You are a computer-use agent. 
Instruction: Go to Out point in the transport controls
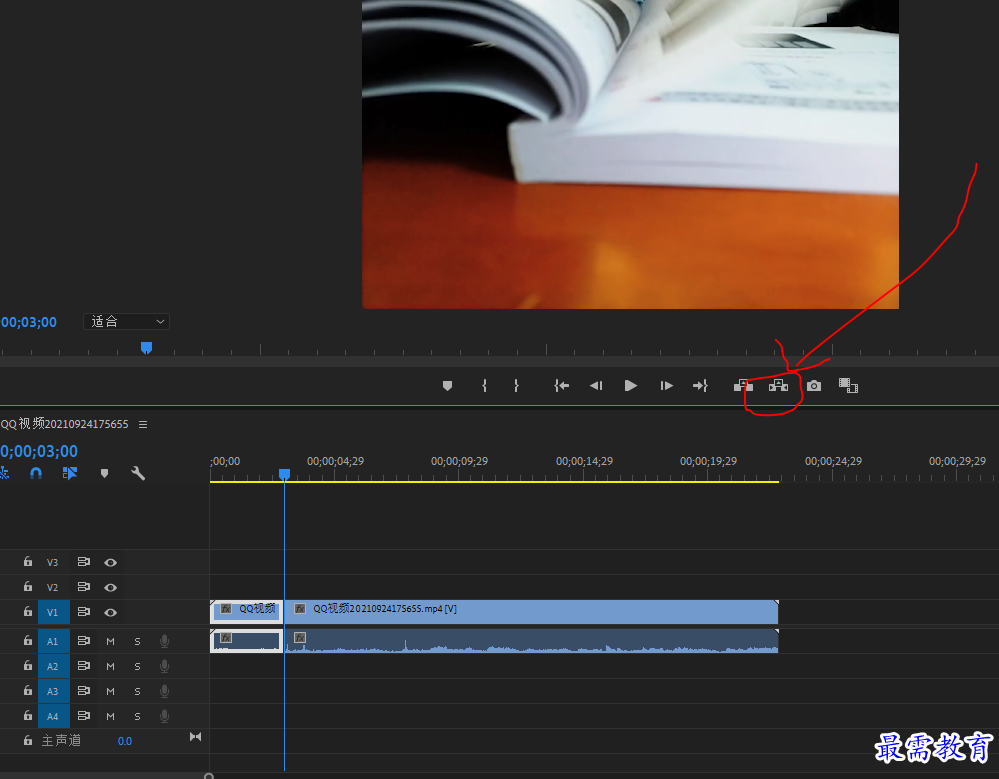[700, 385]
